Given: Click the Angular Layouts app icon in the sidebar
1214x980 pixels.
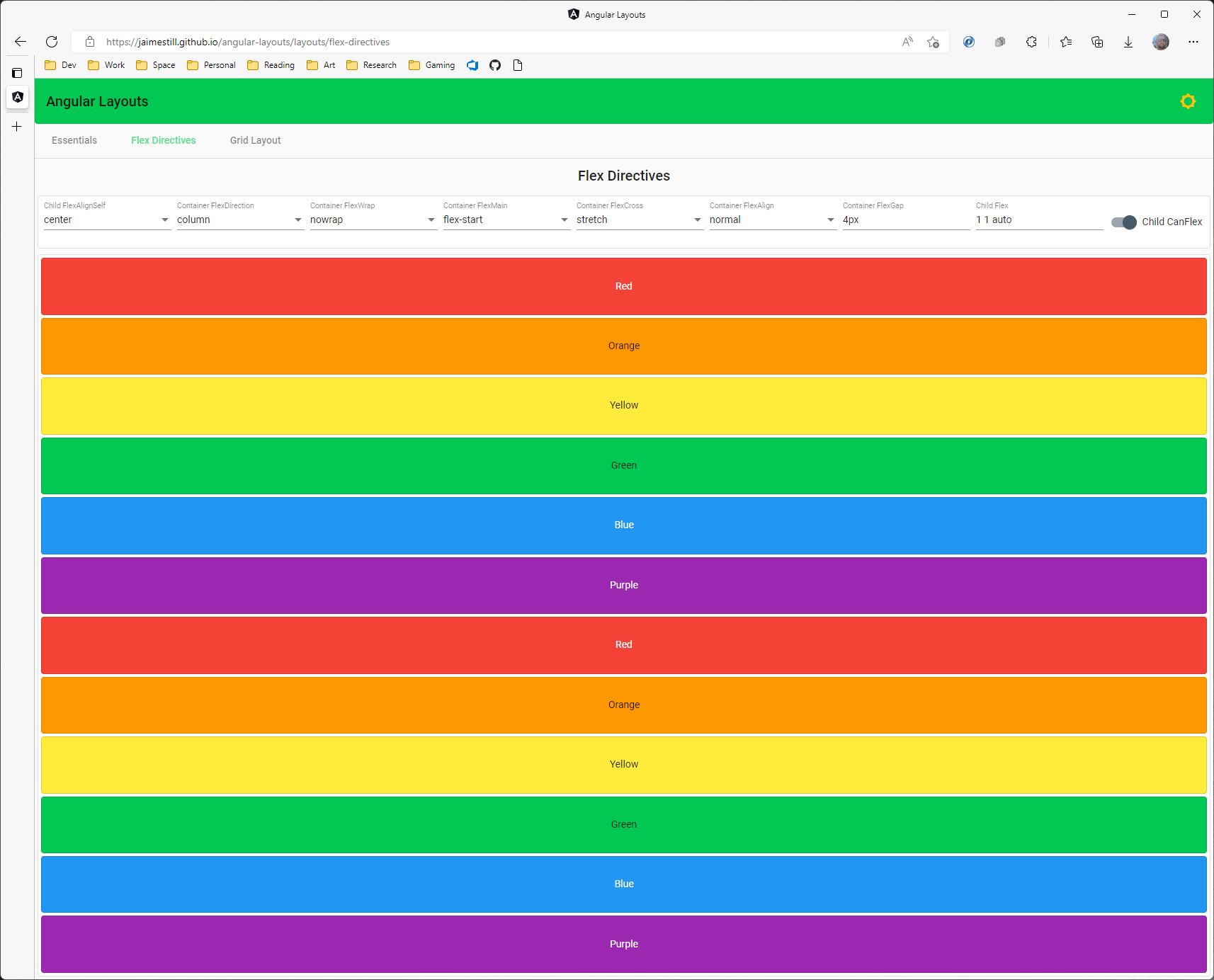Looking at the screenshot, I should pos(17,98).
